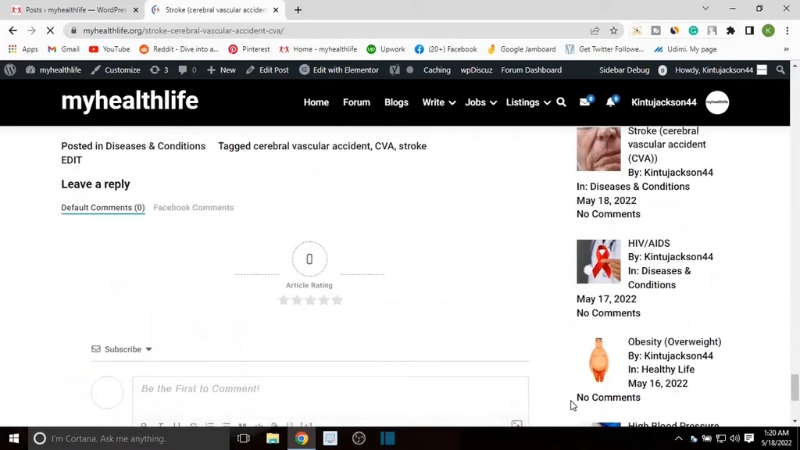Screen dimensions: 800x450
Task: Open the notifications bell icon
Action: [611, 102]
